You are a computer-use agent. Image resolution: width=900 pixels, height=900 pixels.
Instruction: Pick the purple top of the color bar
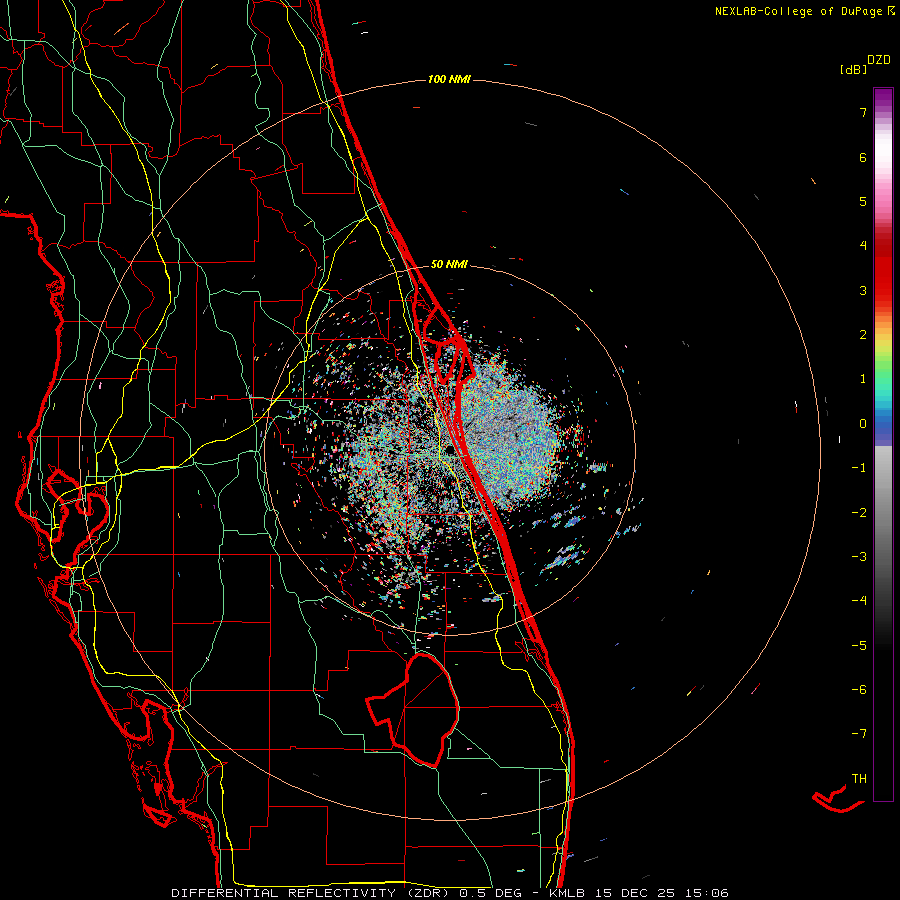click(x=883, y=98)
